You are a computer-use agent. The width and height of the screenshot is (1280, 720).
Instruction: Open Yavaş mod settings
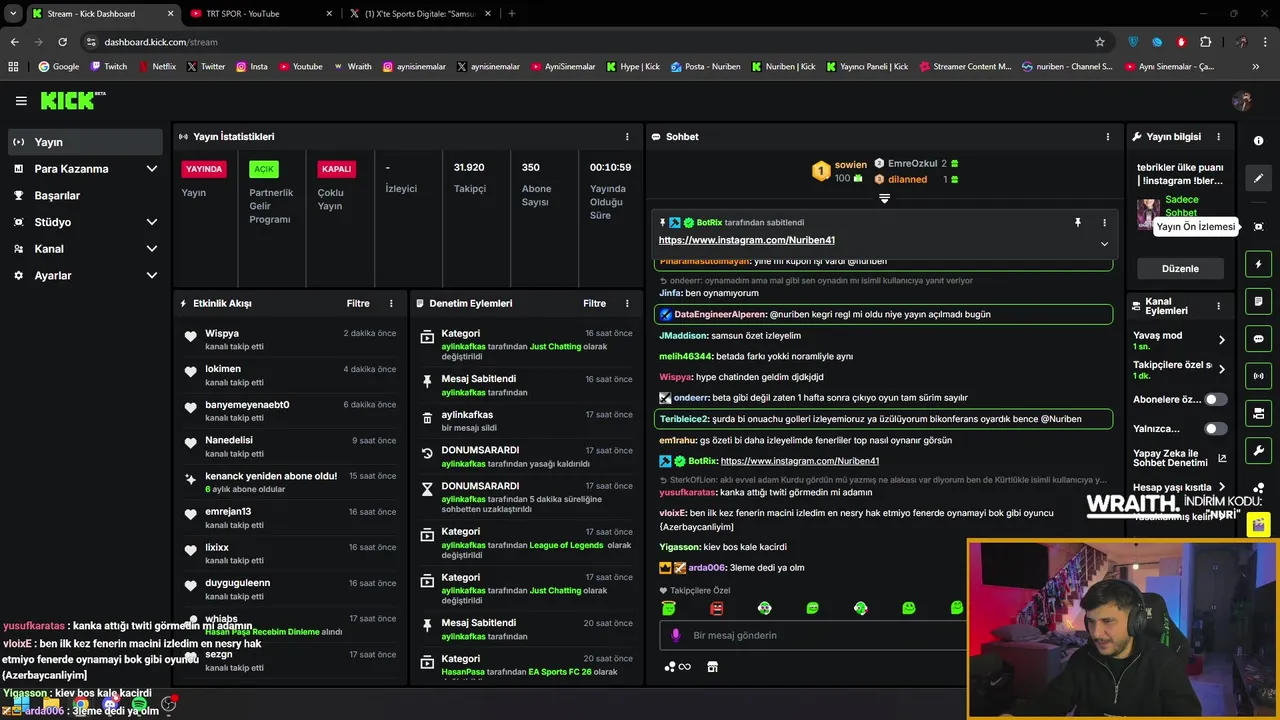[1179, 340]
